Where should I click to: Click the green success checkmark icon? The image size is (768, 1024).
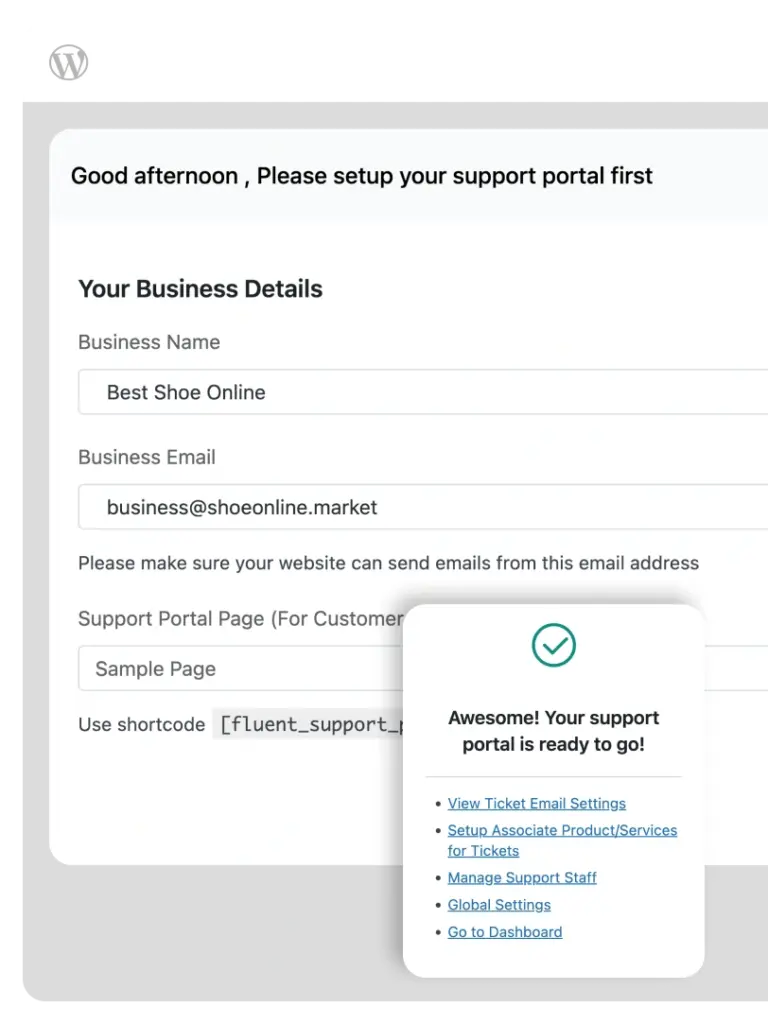[553, 645]
